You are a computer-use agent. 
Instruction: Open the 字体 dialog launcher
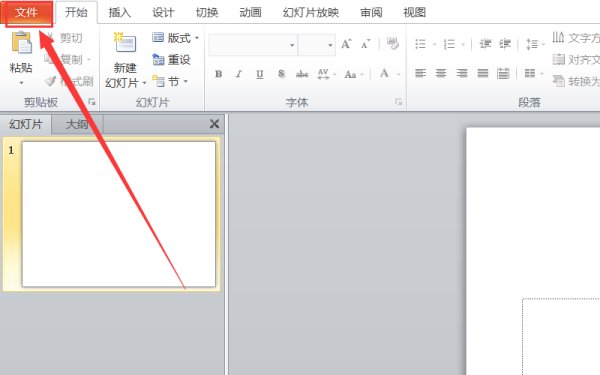[x=398, y=102]
